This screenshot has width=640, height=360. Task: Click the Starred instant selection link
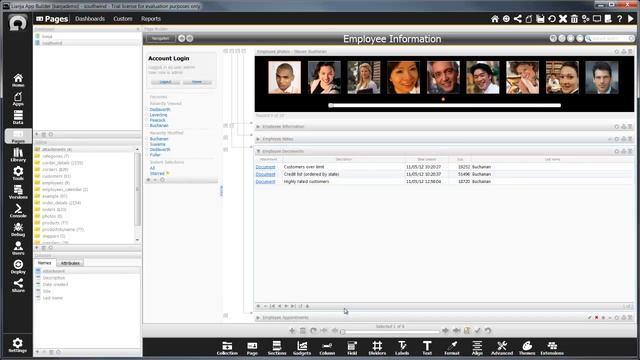click(x=157, y=173)
